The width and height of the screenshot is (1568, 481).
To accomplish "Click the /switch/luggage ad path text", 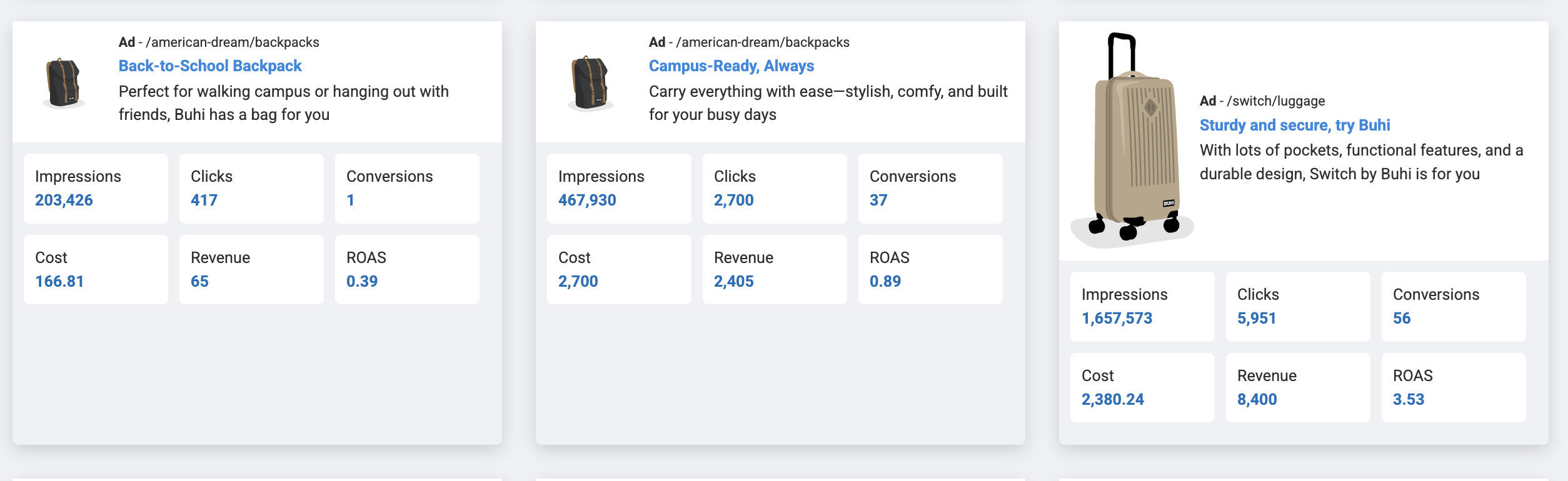I will pos(1275,101).
